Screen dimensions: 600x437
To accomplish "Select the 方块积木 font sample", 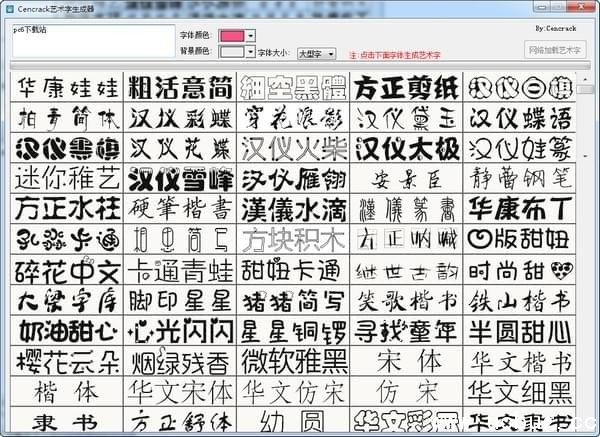I will [x=293, y=239].
